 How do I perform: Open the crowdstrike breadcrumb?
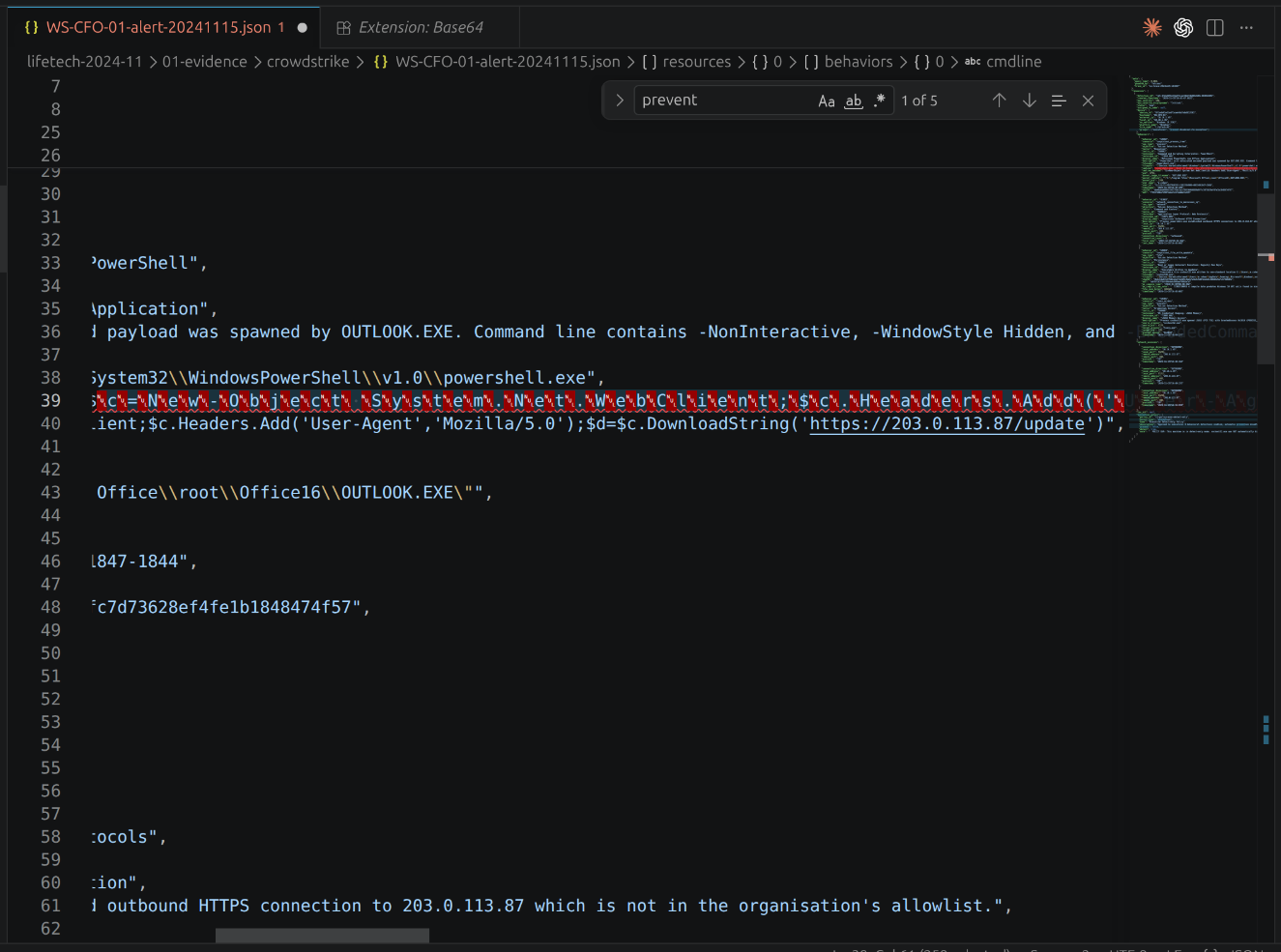pos(308,62)
